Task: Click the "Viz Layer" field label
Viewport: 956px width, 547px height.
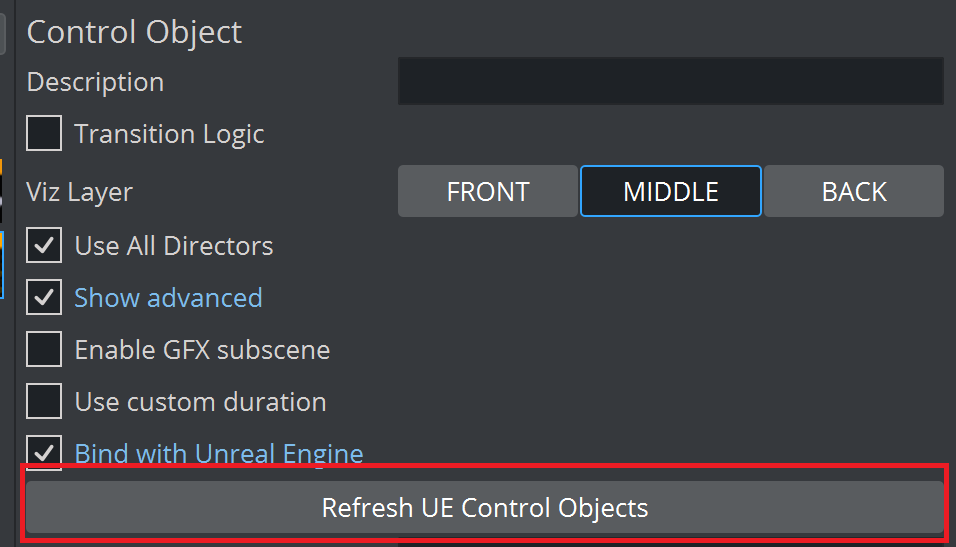Action: [79, 191]
